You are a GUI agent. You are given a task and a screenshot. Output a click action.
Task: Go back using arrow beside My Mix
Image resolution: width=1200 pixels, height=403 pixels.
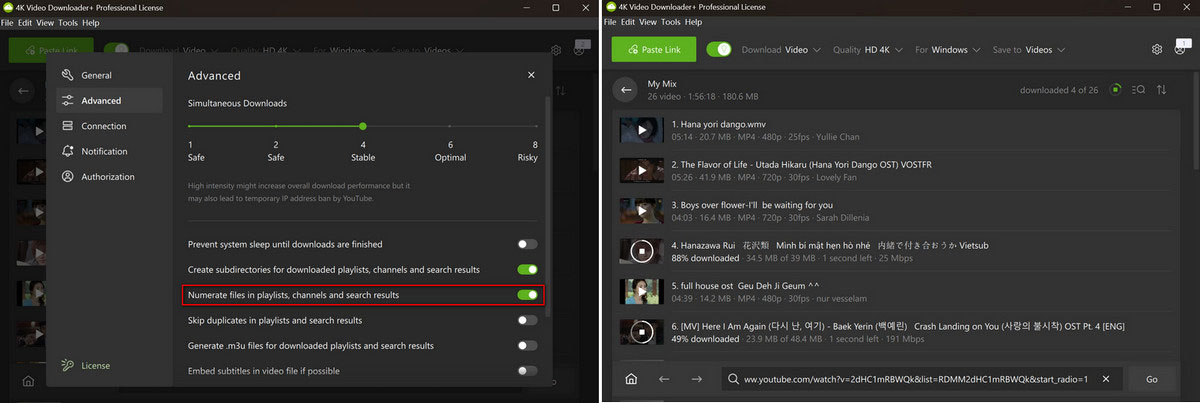[626, 90]
